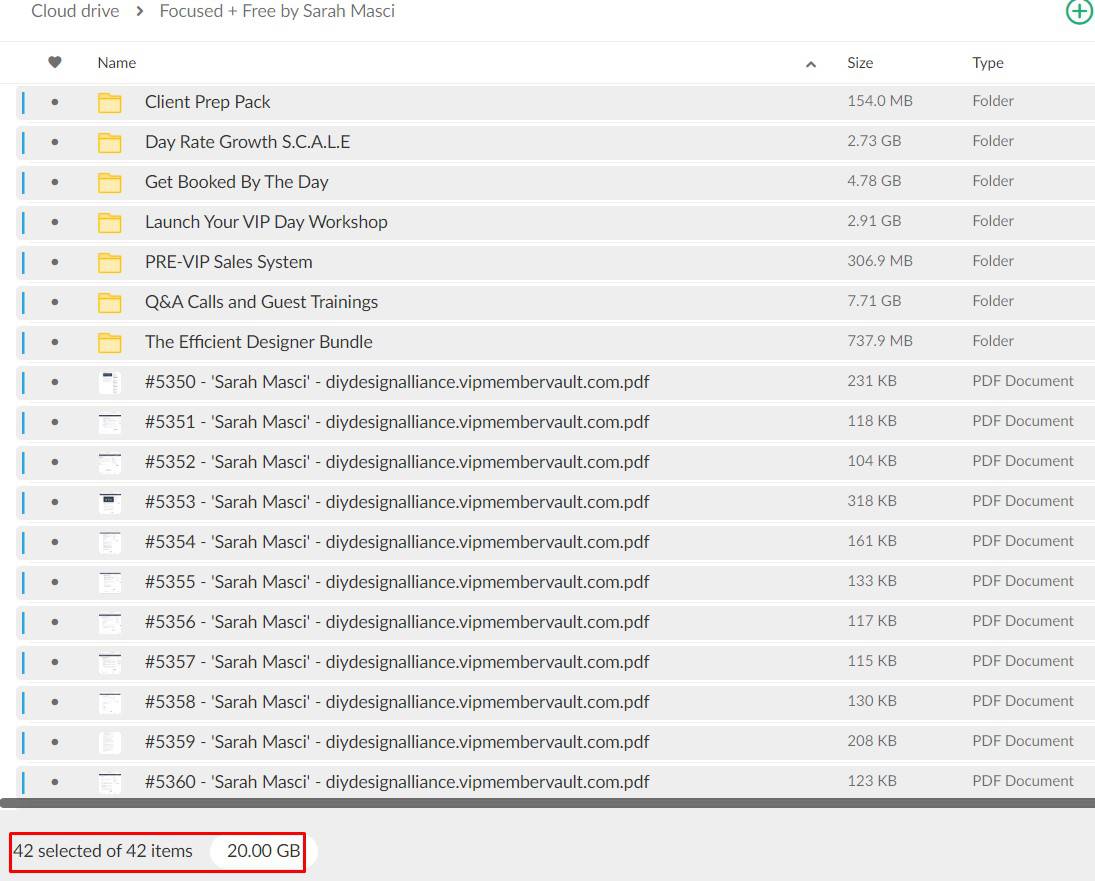This screenshot has width=1095, height=881.
Task: Click the PRE-VIP Sales System folder icon
Action: (109, 262)
